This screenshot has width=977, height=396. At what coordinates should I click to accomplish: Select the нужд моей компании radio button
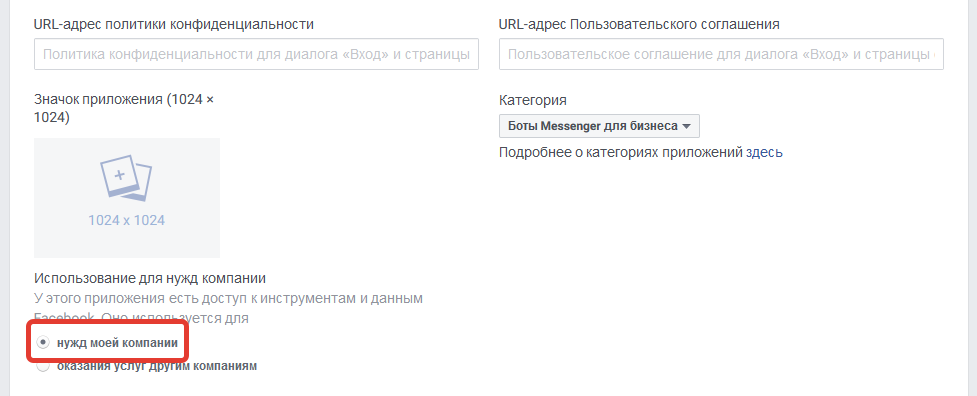(42, 343)
